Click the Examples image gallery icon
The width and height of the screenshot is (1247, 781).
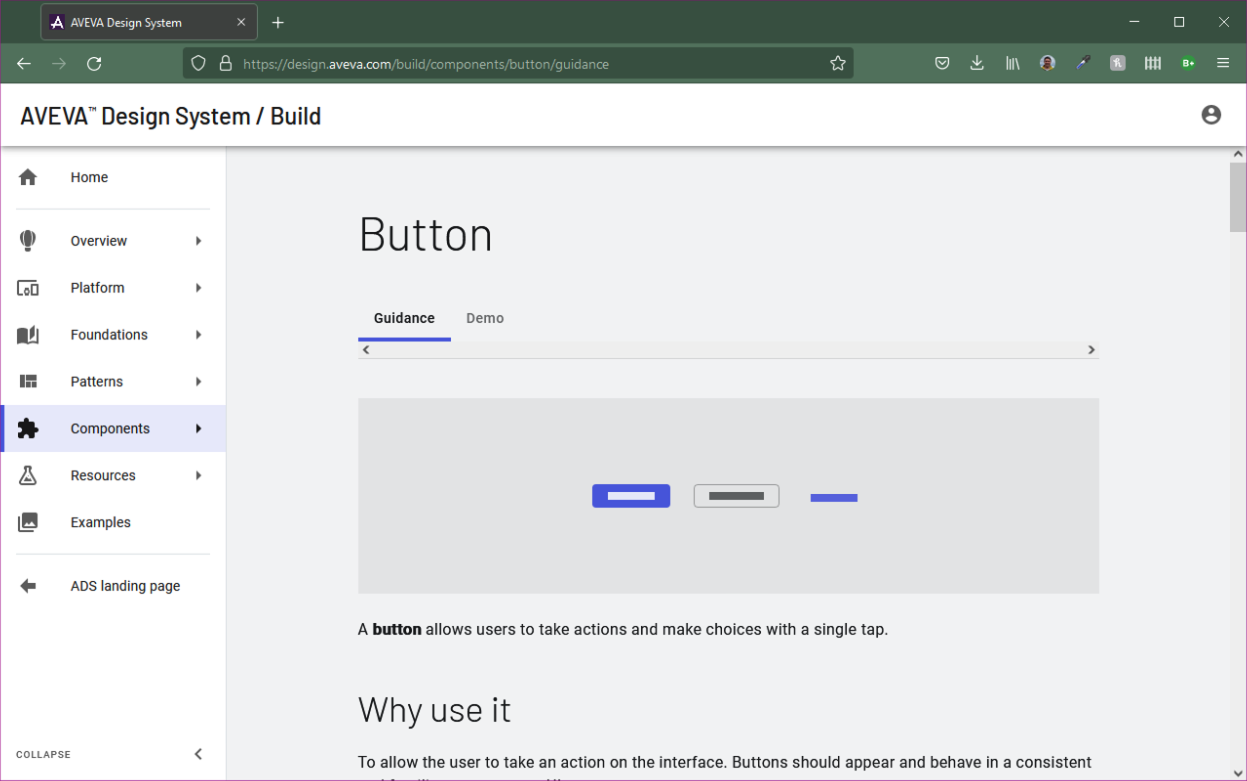[x=28, y=523]
